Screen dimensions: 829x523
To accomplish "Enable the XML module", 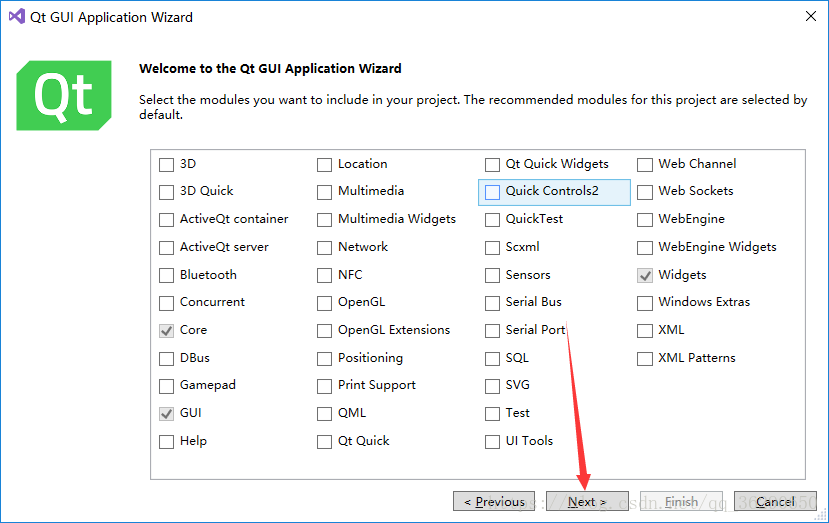I will (644, 331).
